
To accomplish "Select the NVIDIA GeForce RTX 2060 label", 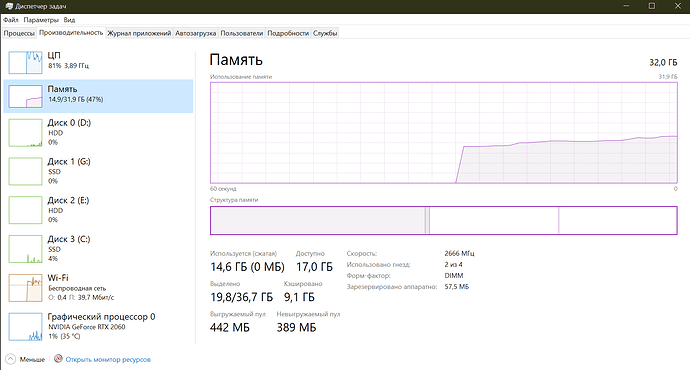I will (x=87, y=327).
